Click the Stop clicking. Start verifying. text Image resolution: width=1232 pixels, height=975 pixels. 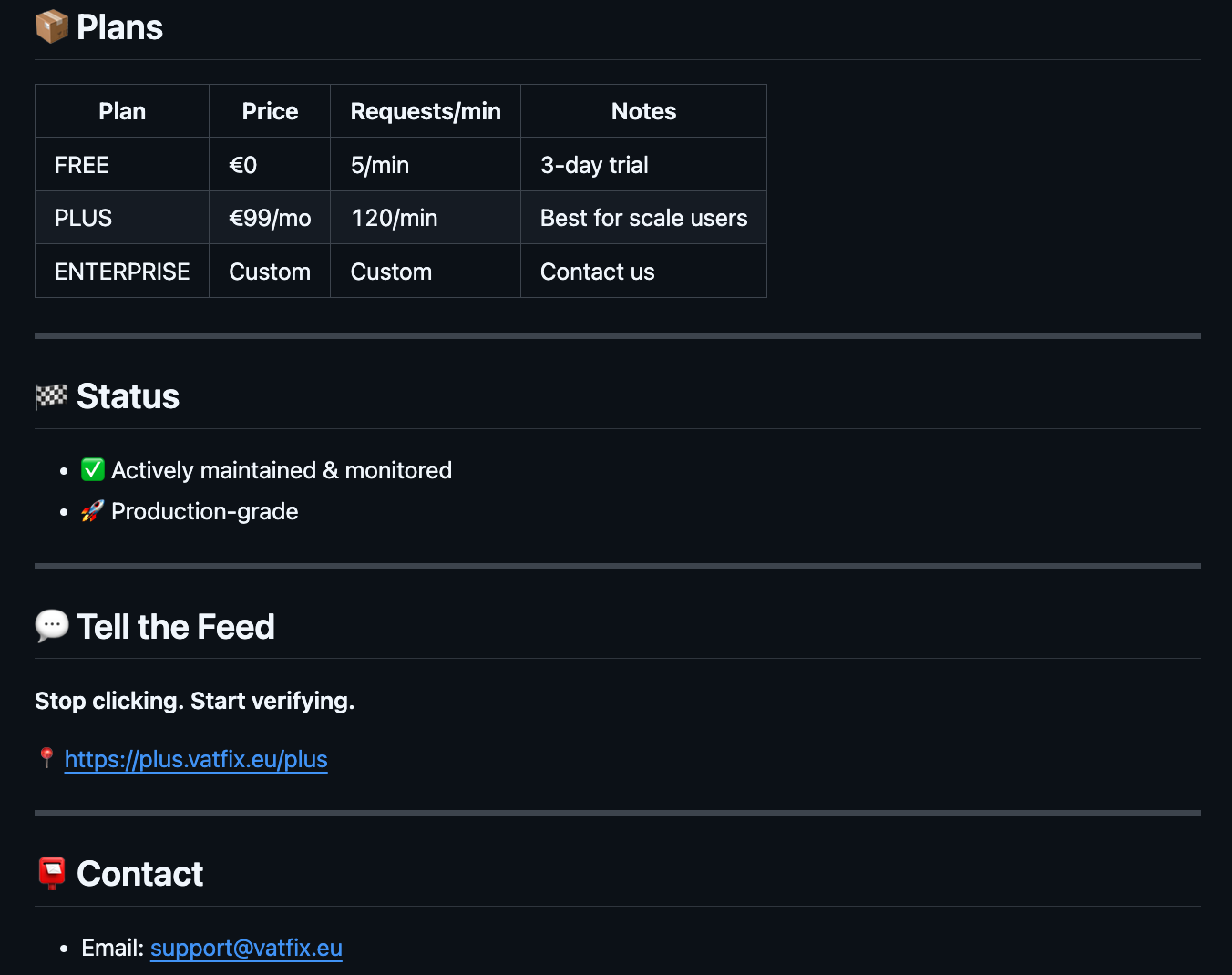click(x=194, y=701)
